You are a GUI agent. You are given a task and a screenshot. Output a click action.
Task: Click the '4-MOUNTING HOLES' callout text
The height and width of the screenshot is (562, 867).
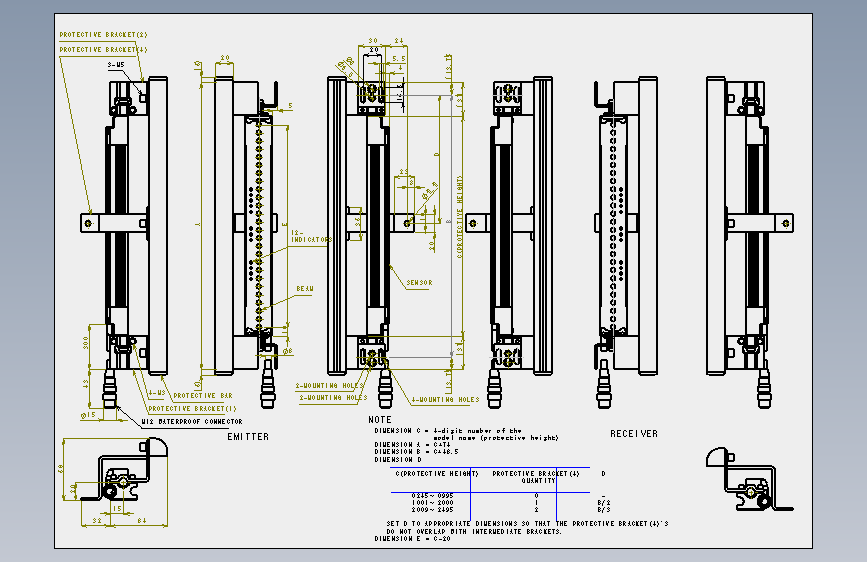tap(445, 399)
